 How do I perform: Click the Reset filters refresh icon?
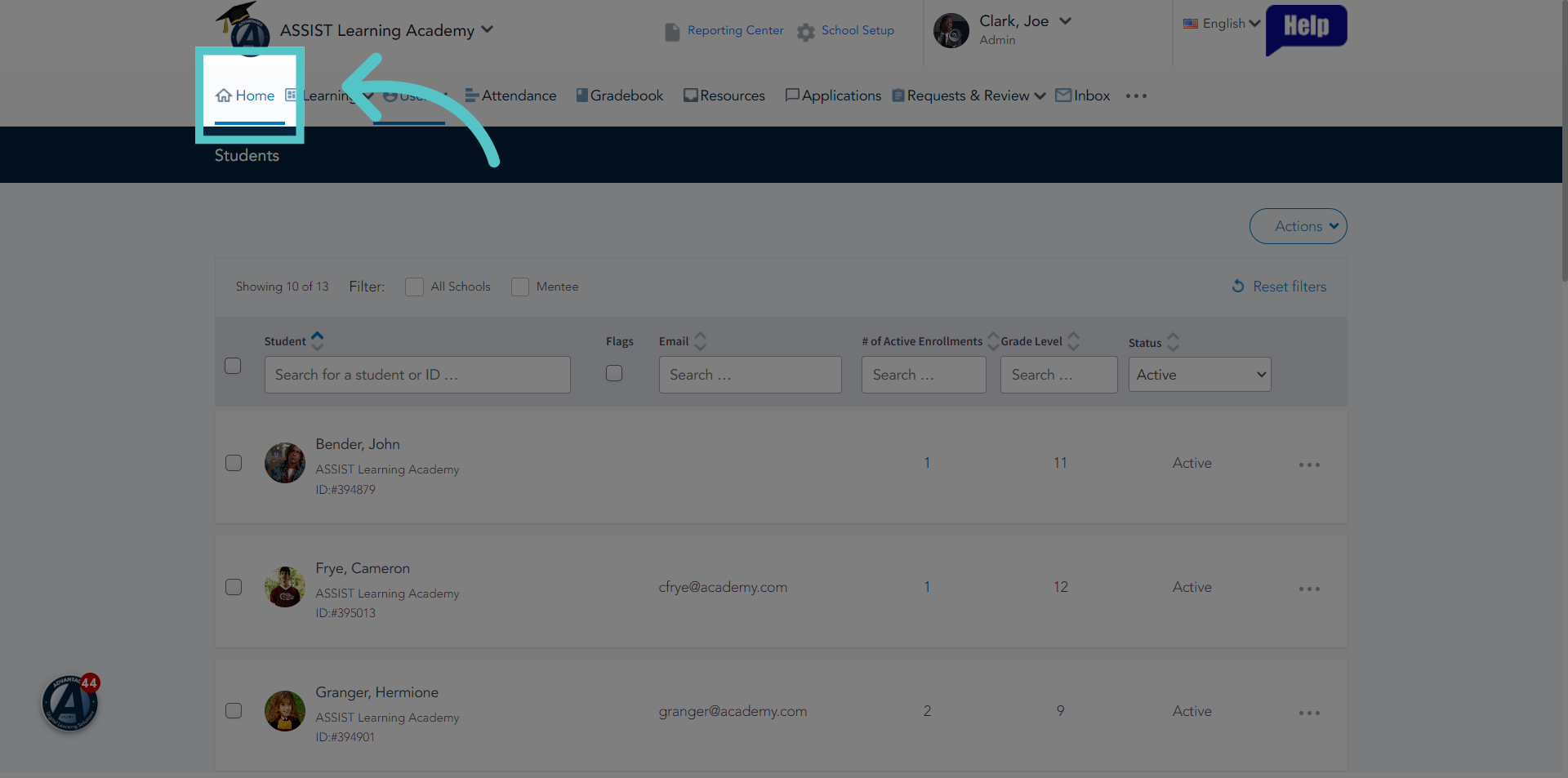click(x=1238, y=287)
